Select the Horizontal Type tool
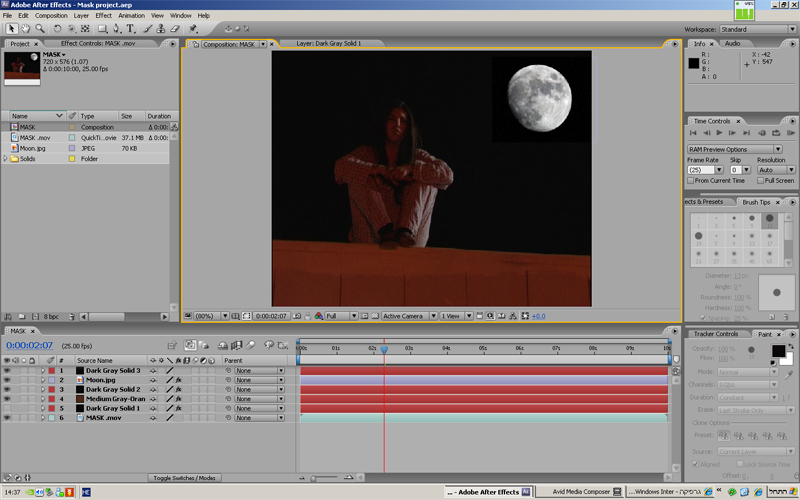 pyautogui.click(x=131, y=29)
